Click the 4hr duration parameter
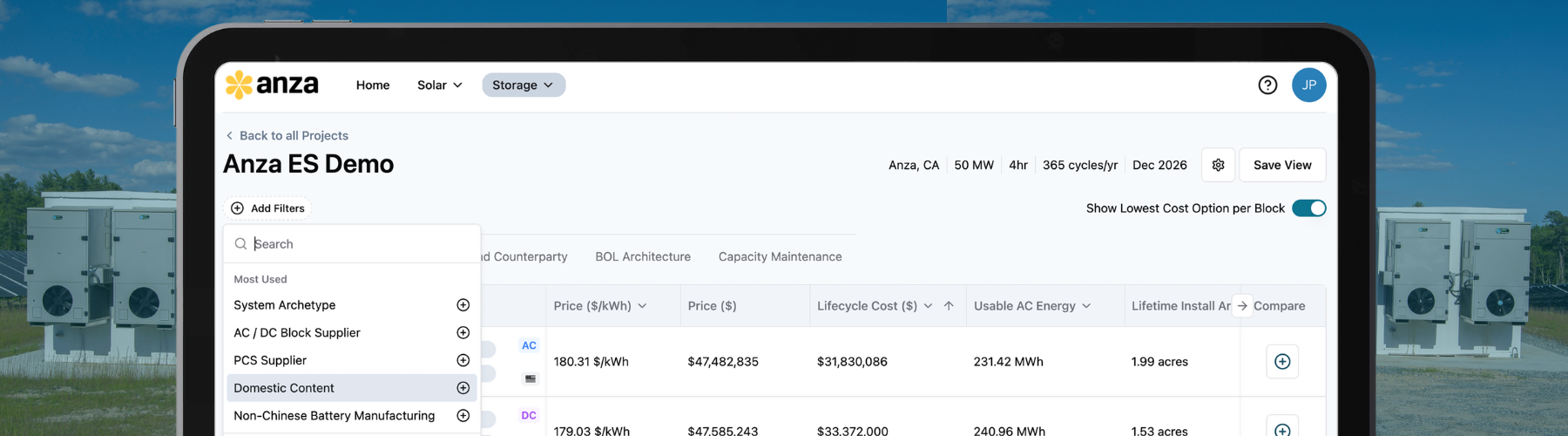 (1018, 165)
